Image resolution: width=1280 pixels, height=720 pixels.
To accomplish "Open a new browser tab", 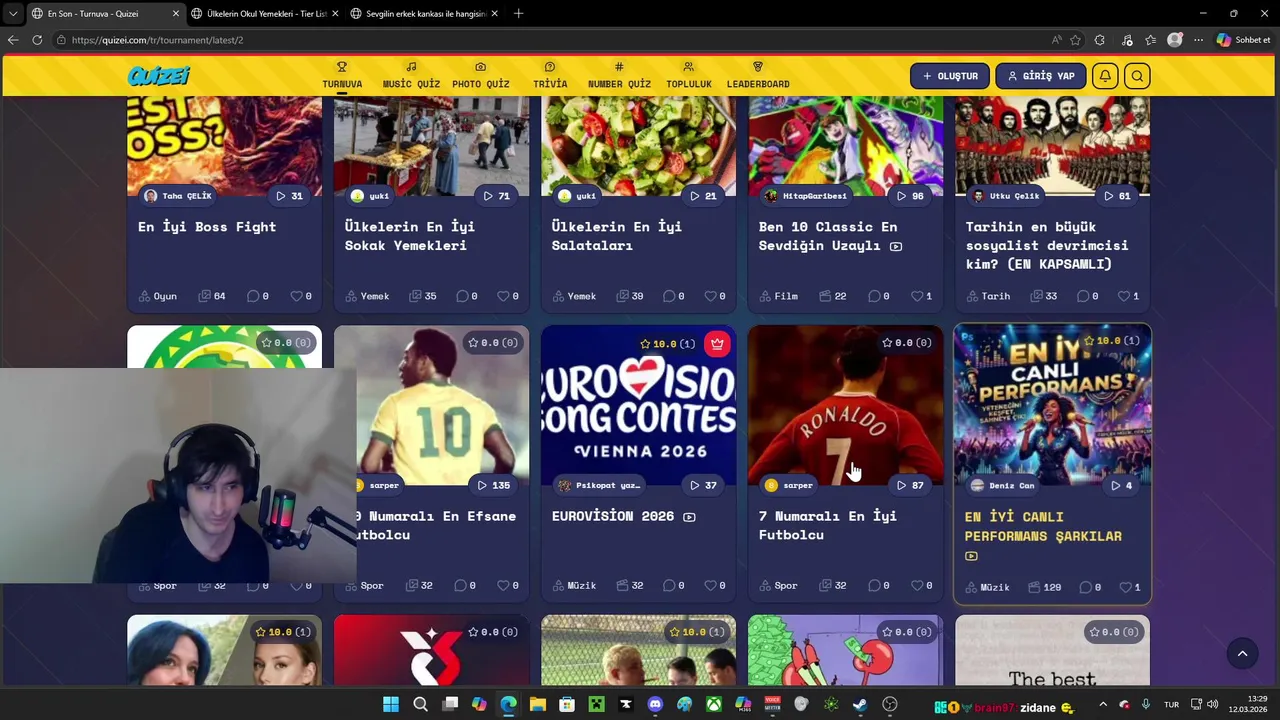I will [518, 14].
